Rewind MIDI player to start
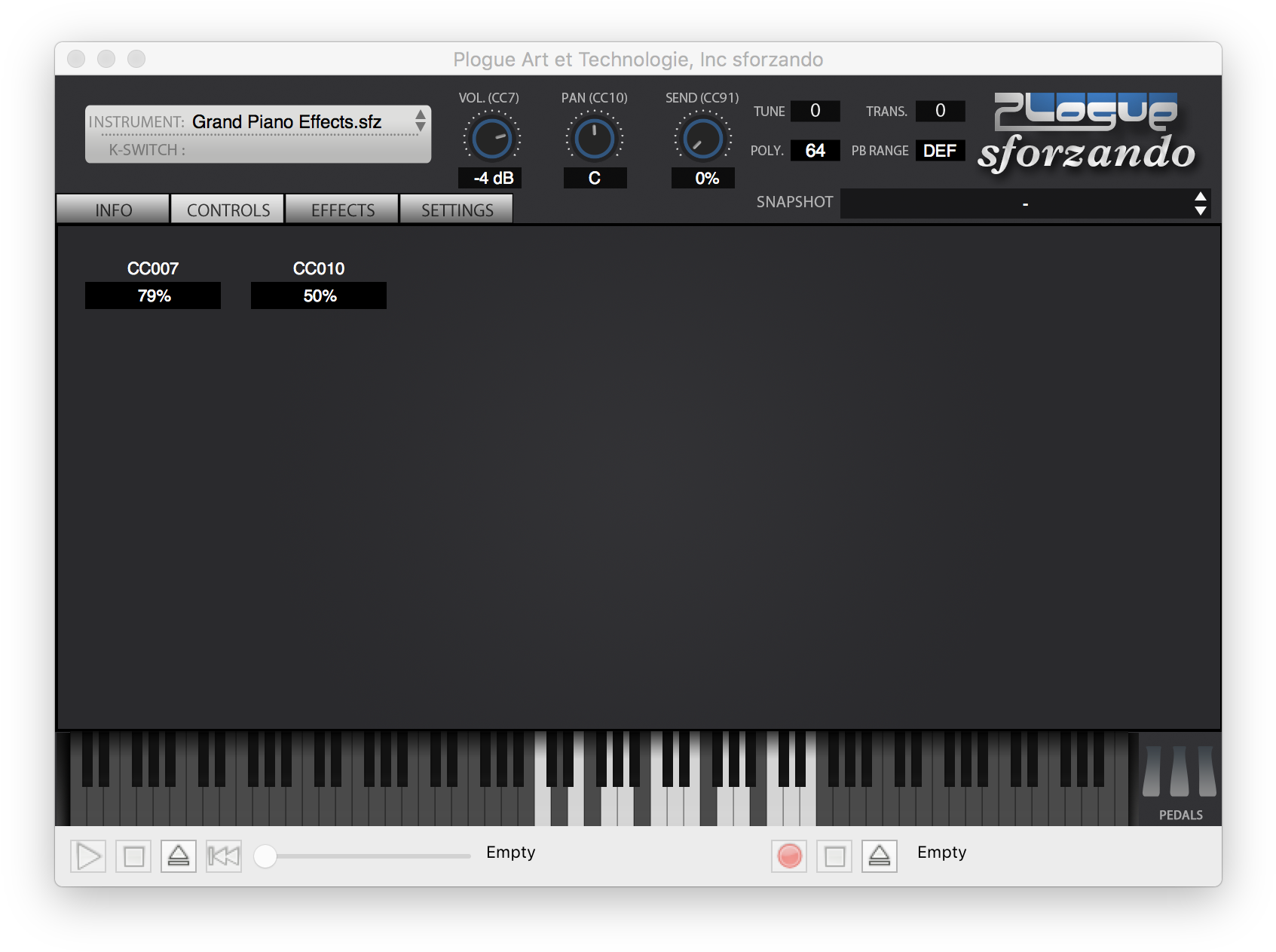The width and height of the screenshot is (1276, 952). point(224,856)
